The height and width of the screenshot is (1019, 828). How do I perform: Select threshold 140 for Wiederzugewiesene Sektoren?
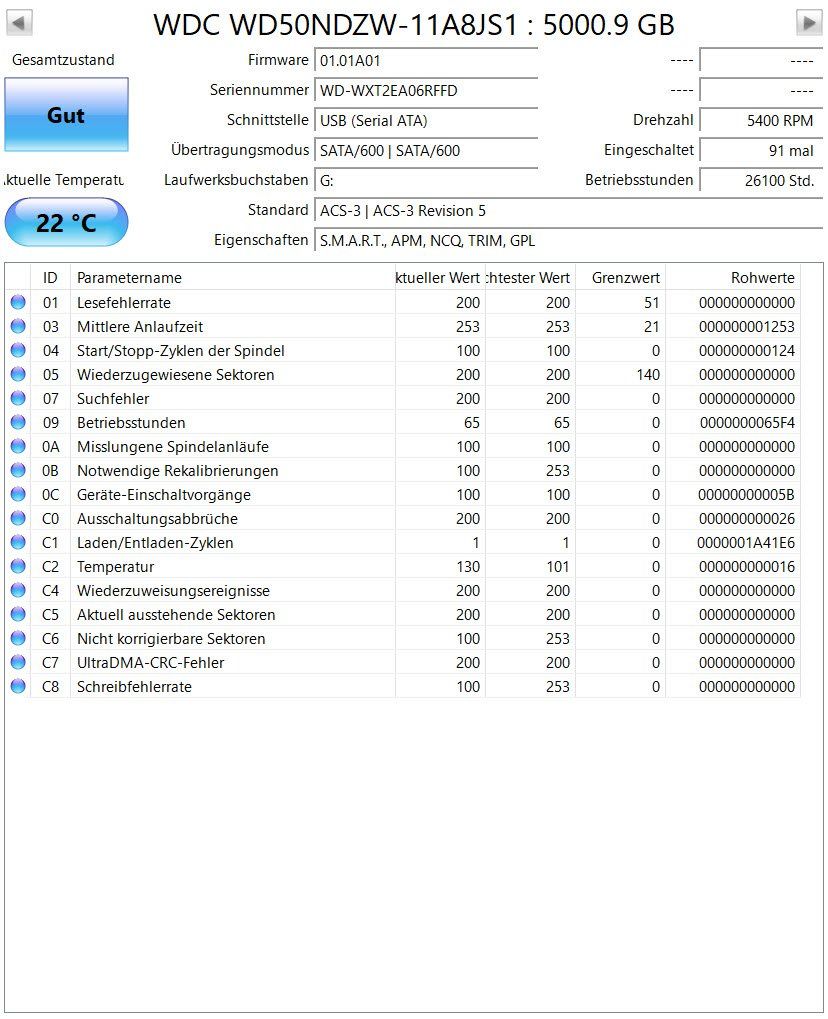click(648, 374)
